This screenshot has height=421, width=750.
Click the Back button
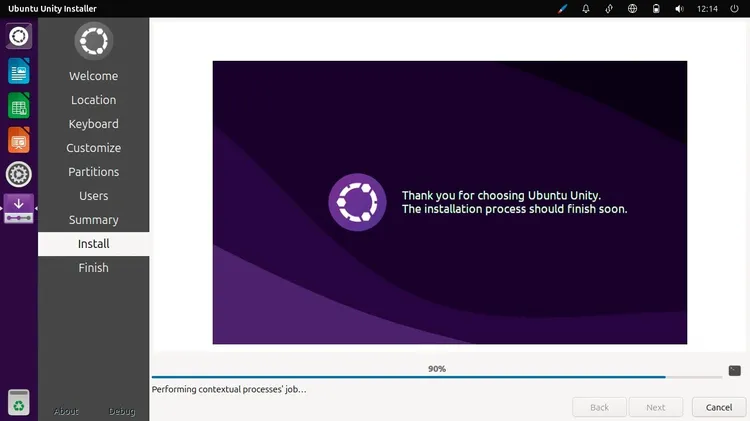point(599,407)
